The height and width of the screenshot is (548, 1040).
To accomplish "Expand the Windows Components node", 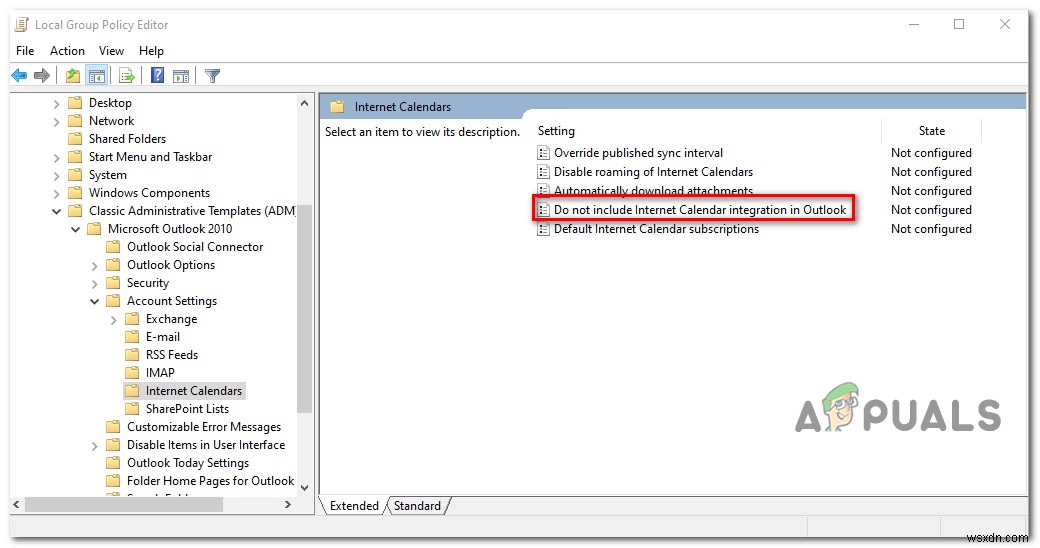I will tap(56, 193).
